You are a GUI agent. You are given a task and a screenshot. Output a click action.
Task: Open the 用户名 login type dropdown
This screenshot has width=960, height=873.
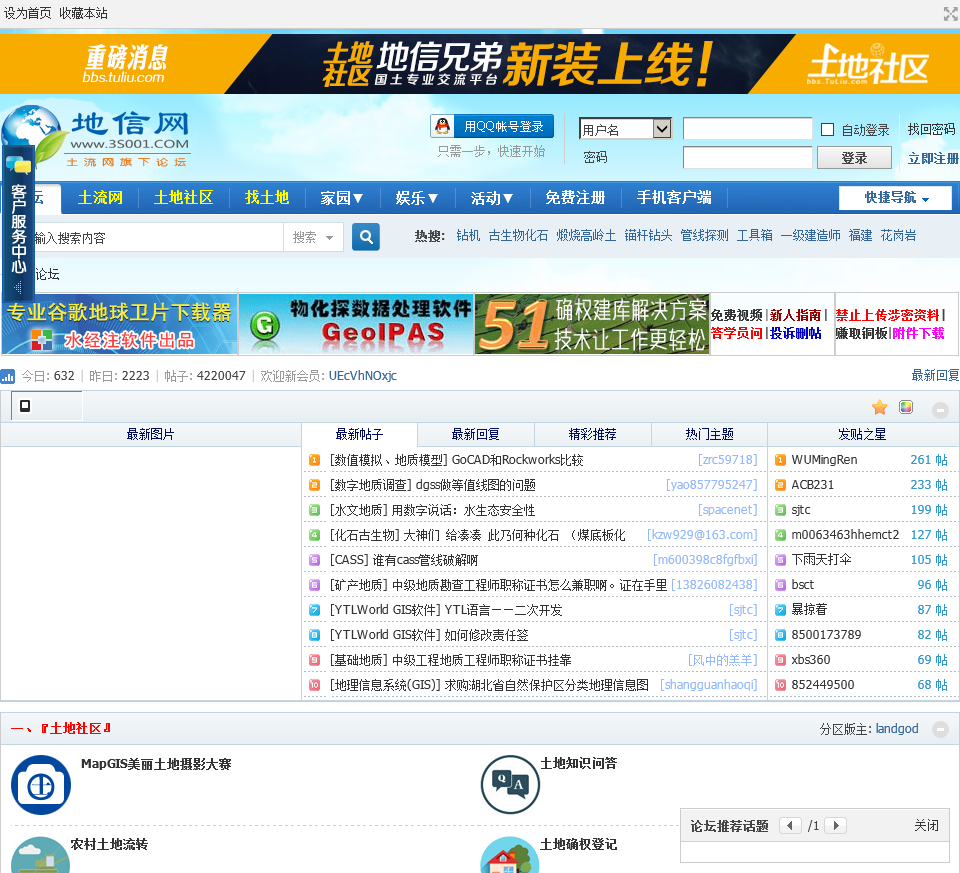pos(625,129)
